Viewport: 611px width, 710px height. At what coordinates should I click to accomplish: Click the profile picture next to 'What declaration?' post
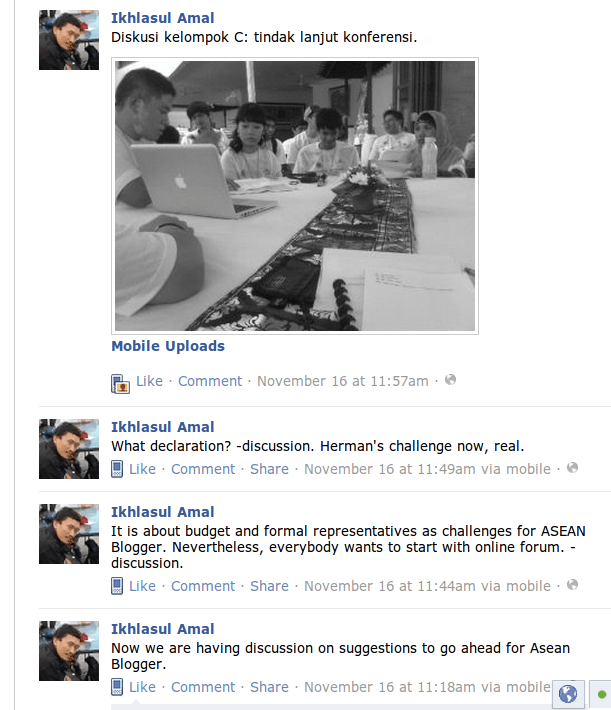coord(69,449)
